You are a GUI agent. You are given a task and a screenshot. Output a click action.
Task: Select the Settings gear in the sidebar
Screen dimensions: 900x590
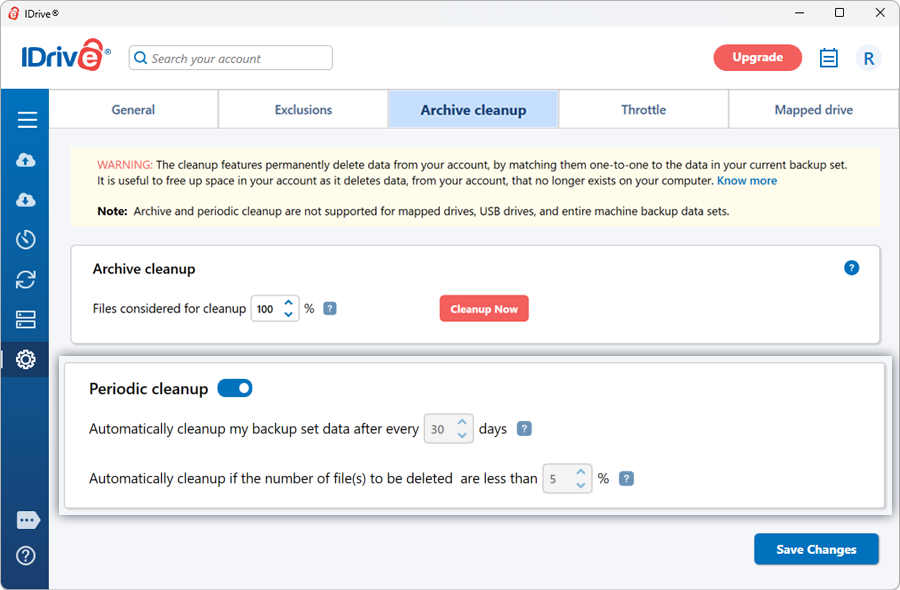pos(25,359)
